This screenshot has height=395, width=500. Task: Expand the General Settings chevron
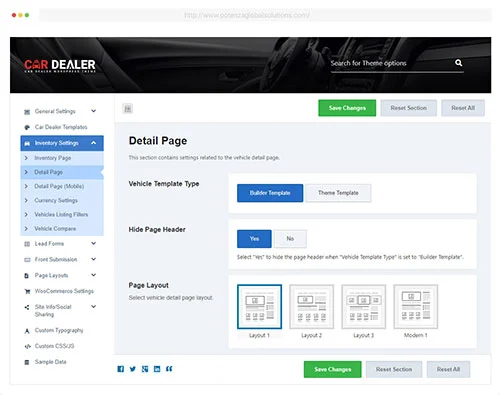coord(94,111)
